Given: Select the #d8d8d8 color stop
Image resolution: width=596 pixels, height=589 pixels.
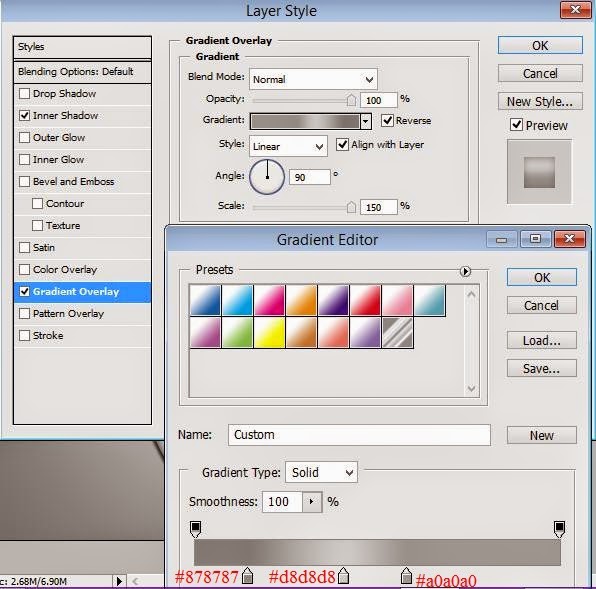Looking at the screenshot, I should (343, 575).
